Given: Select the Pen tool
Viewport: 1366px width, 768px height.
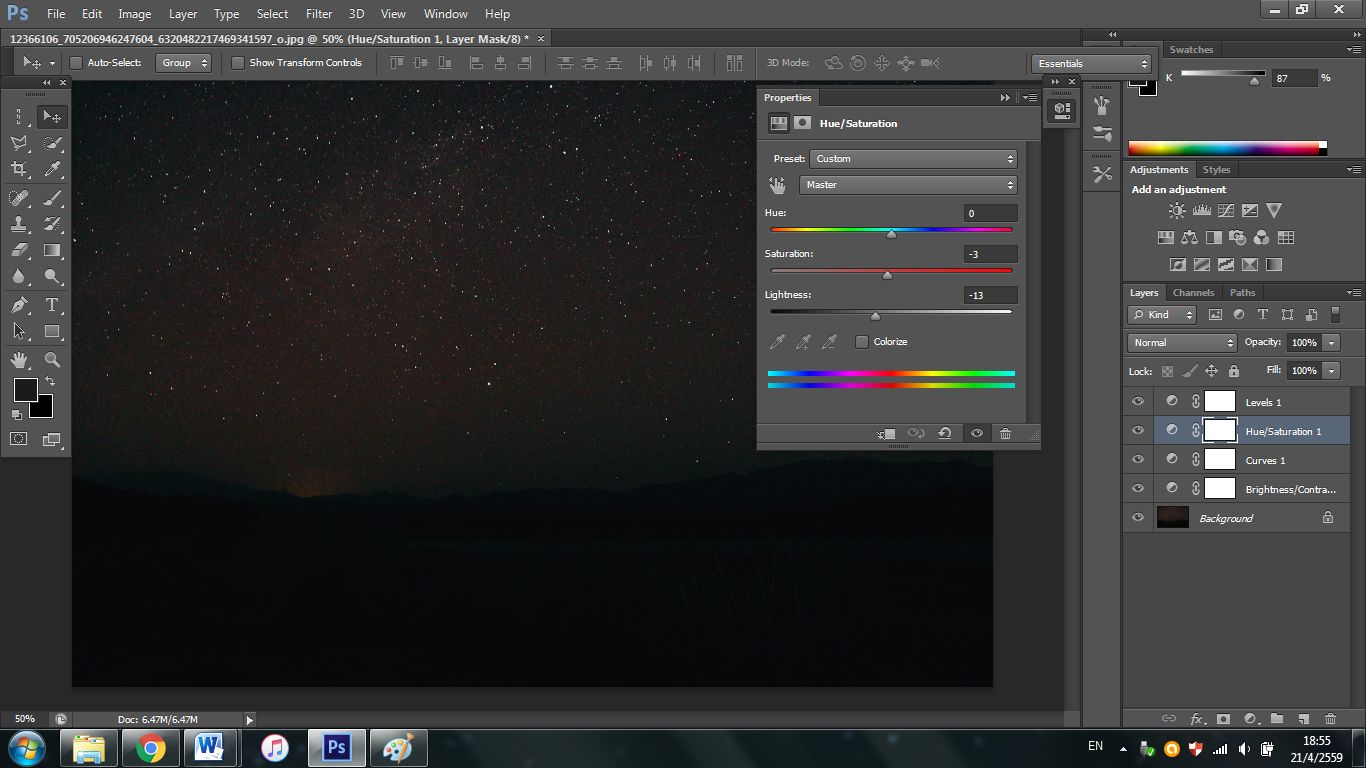Looking at the screenshot, I should (19, 305).
